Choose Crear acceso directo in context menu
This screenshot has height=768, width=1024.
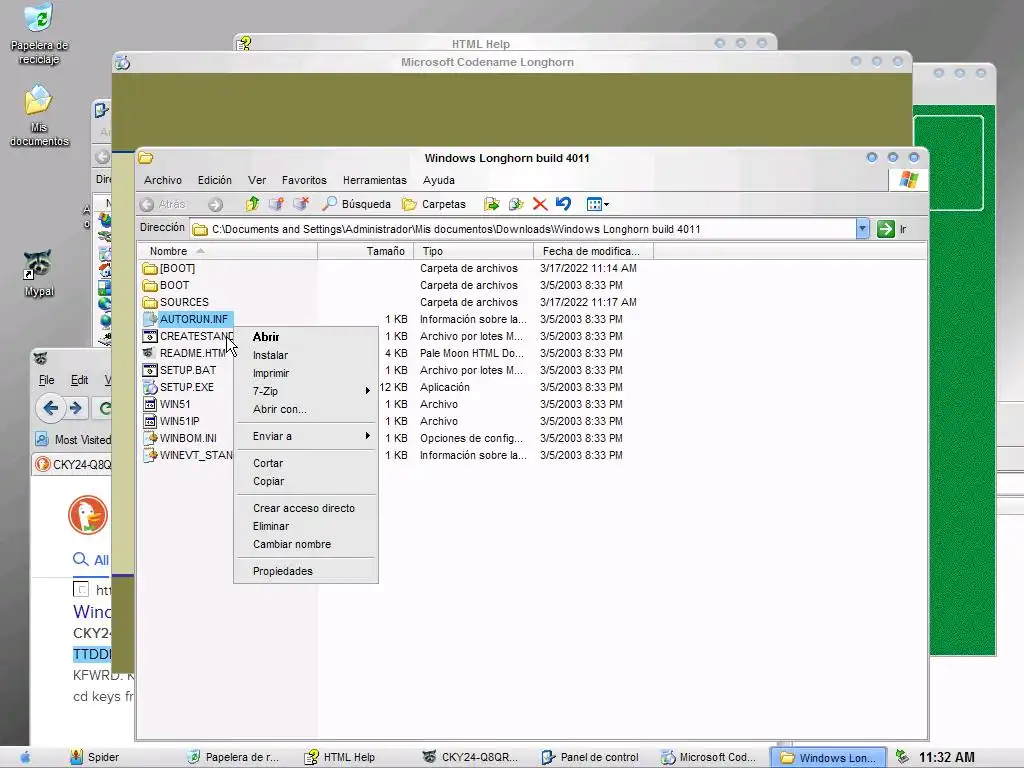(306, 508)
